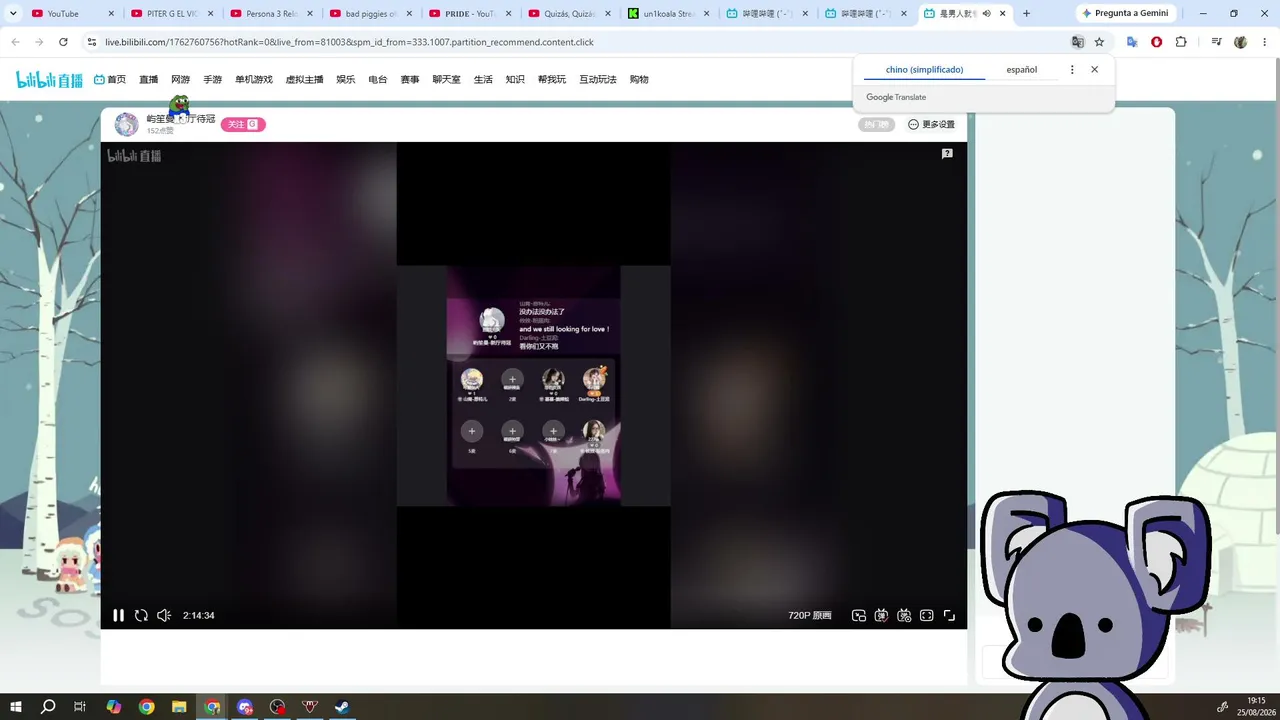This screenshot has height=720, width=1280.
Task: Open the Chrome profile avatar
Action: (1241, 42)
